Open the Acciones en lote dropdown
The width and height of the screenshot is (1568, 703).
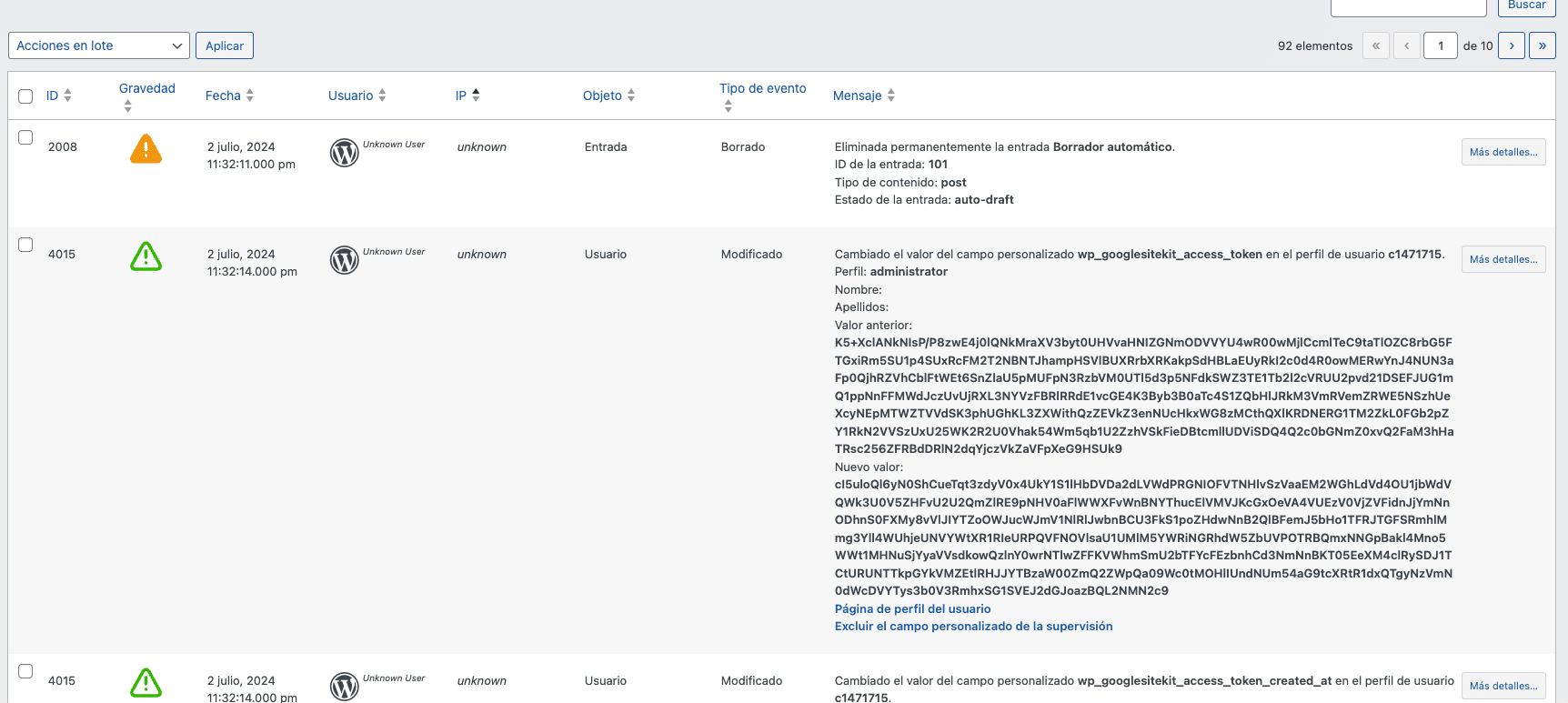coord(99,45)
